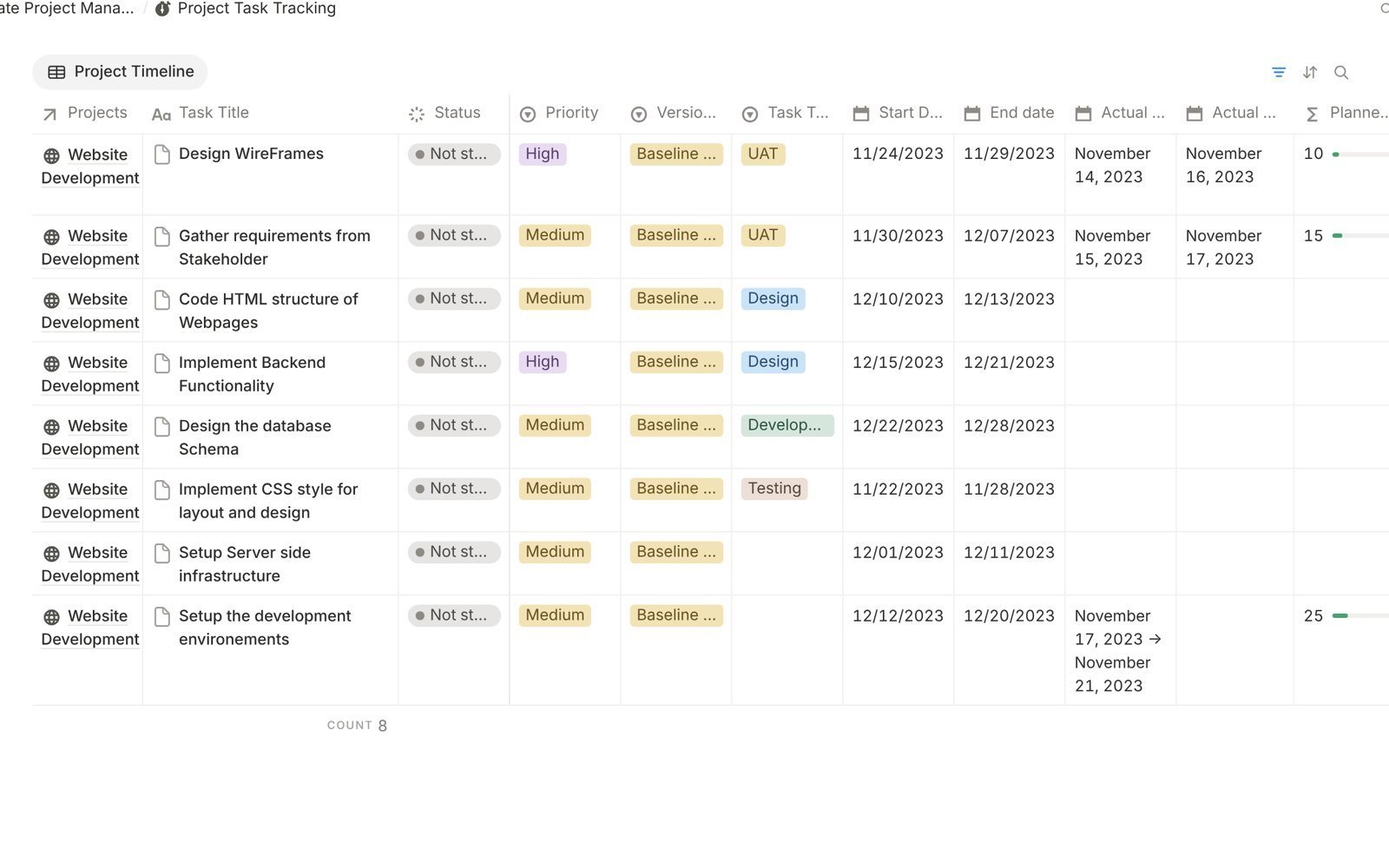Open Website Development link in Setup Server row
The height and width of the screenshot is (868, 1389).
click(89, 564)
